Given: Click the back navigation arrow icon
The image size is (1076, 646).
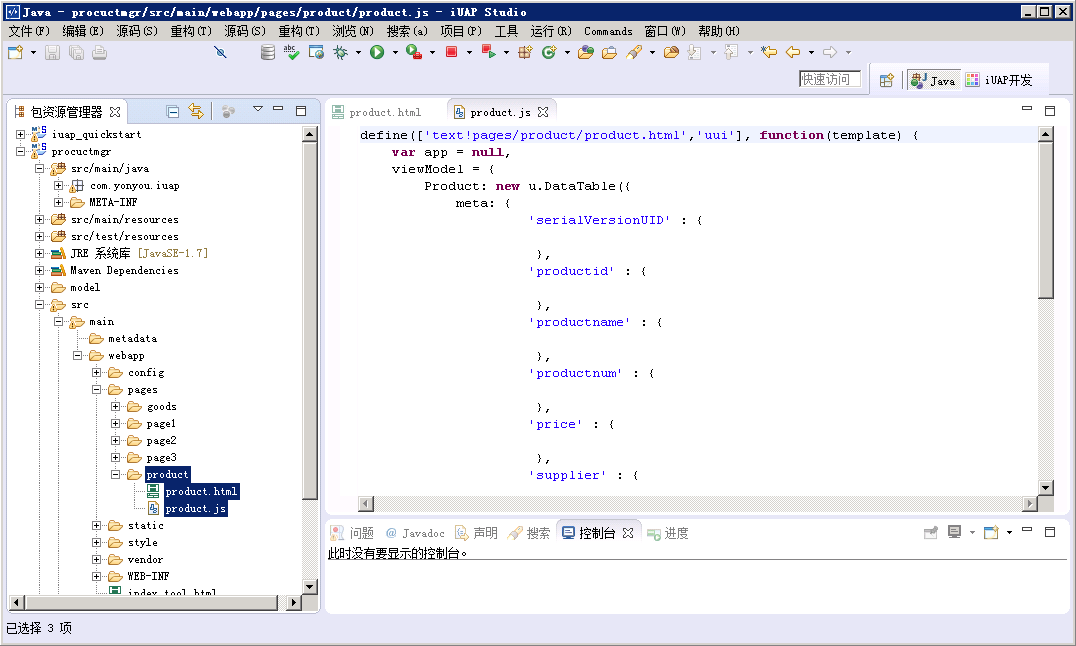Looking at the screenshot, I should pos(793,52).
